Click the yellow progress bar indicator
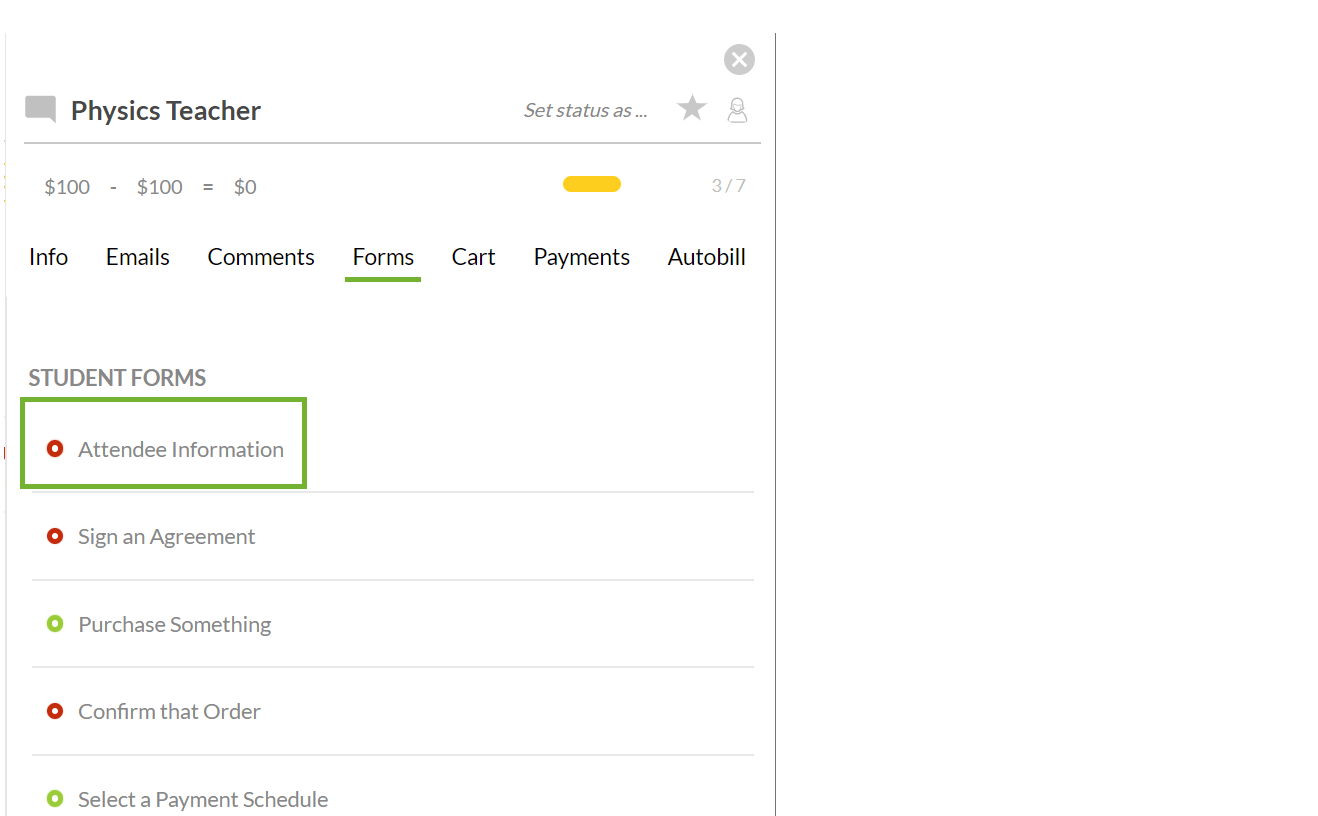The height and width of the screenshot is (816, 1318). [592, 184]
